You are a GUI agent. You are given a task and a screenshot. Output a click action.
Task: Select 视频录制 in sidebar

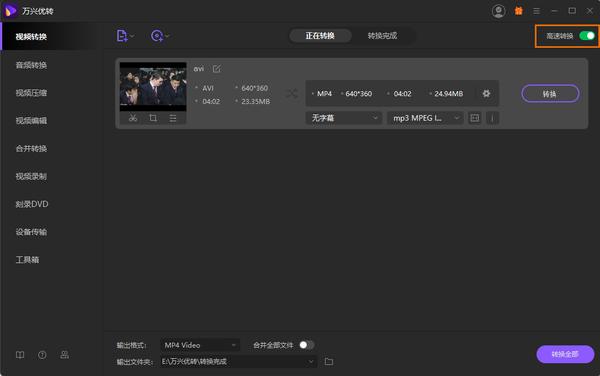(31, 176)
